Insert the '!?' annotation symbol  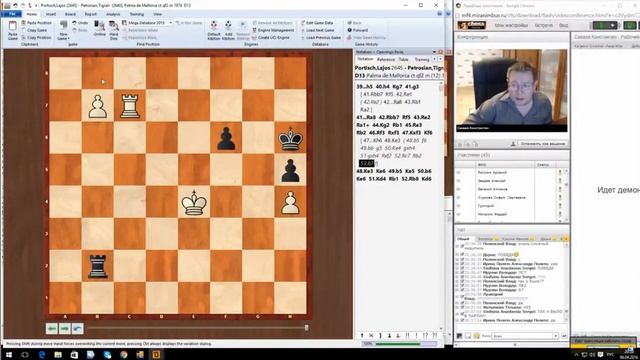(x=425, y=336)
